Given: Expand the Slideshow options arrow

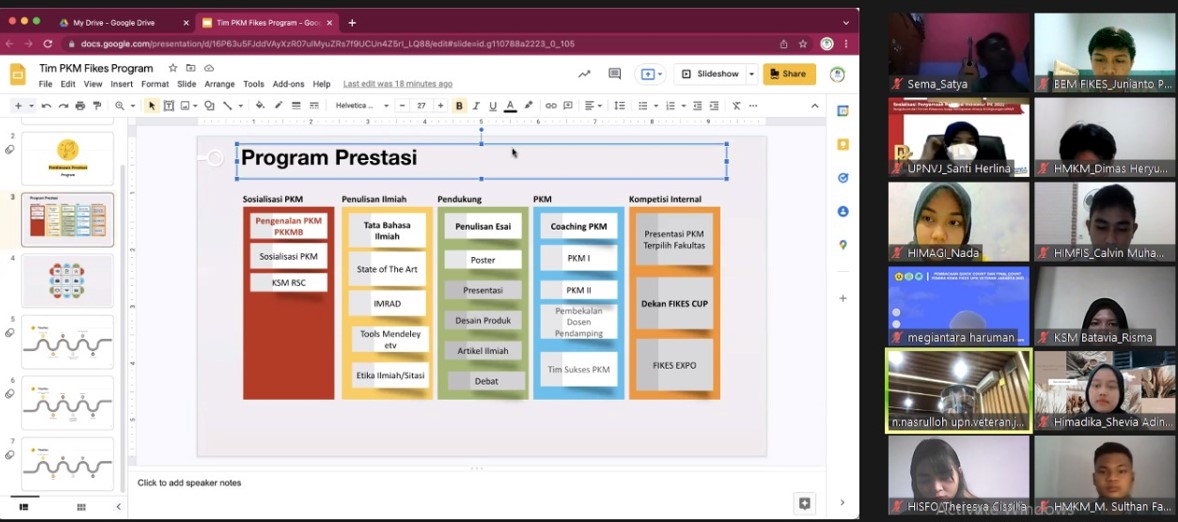Looking at the screenshot, I should pos(752,74).
